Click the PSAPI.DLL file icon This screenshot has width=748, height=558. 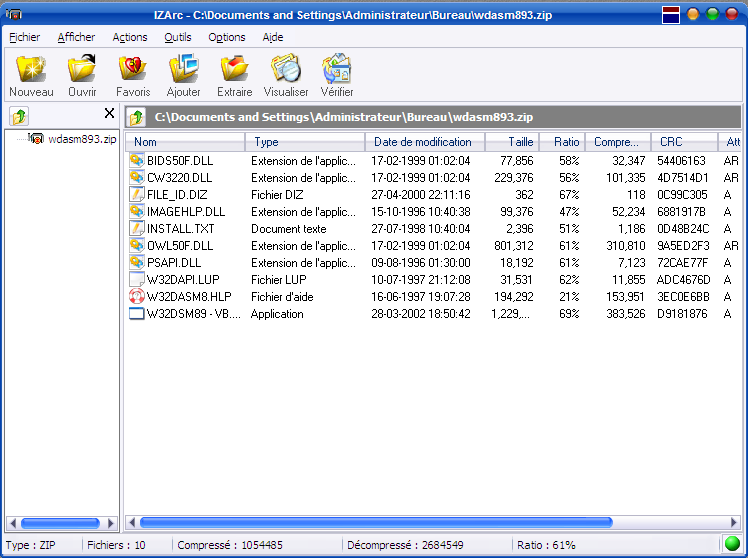coord(136,263)
